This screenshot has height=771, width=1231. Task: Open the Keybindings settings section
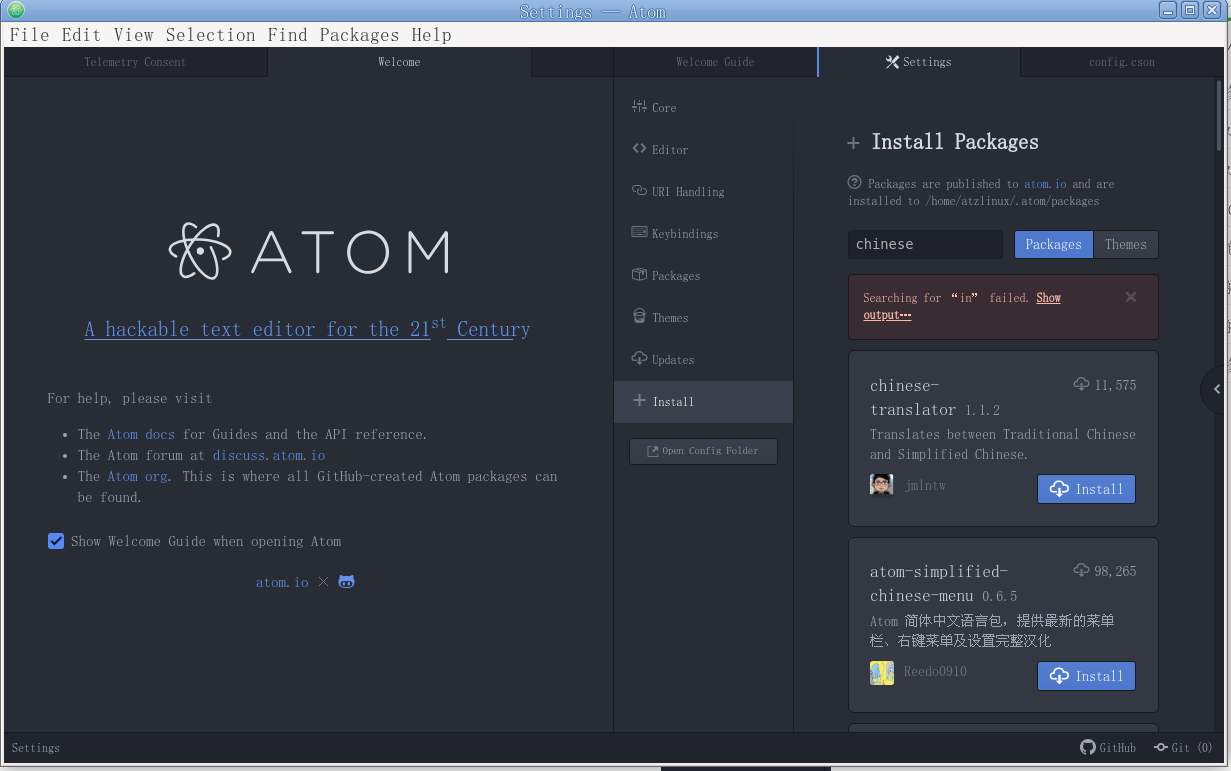tap(703, 233)
